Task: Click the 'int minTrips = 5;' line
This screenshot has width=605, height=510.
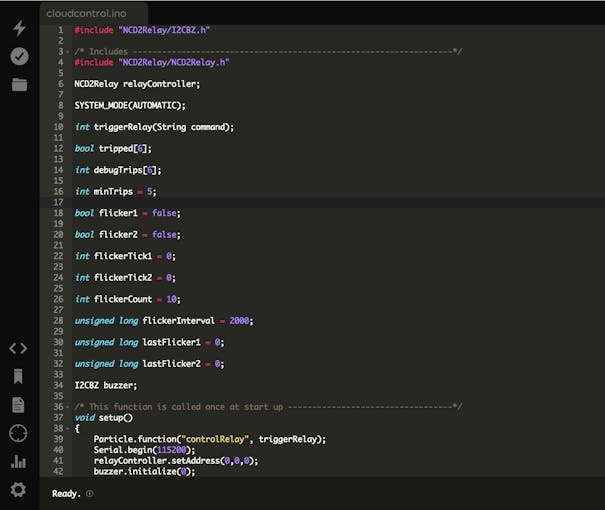Action: [115, 191]
